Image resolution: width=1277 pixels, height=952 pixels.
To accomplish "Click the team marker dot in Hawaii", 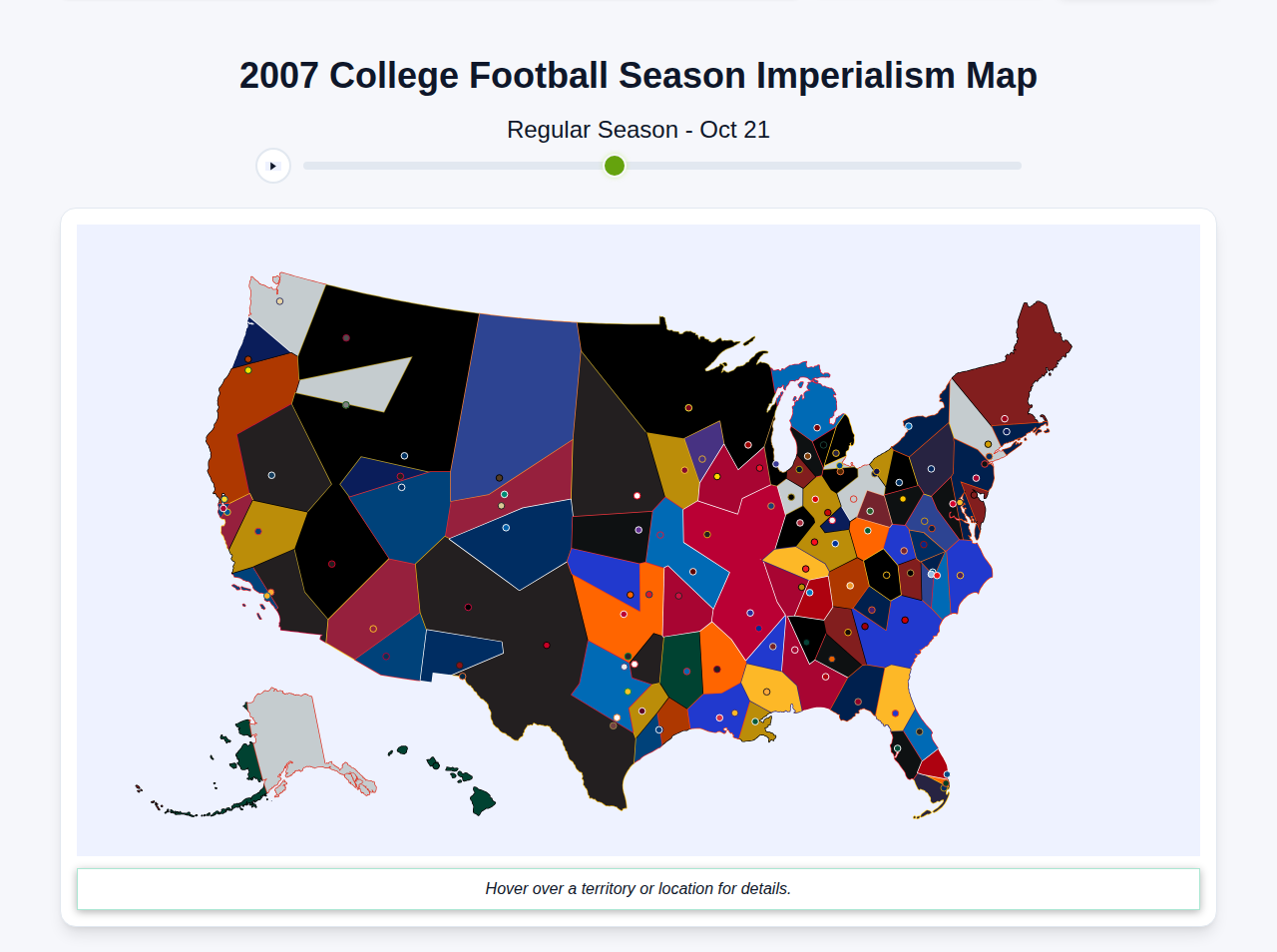I will pyautogui.click(x=436, y=765).
